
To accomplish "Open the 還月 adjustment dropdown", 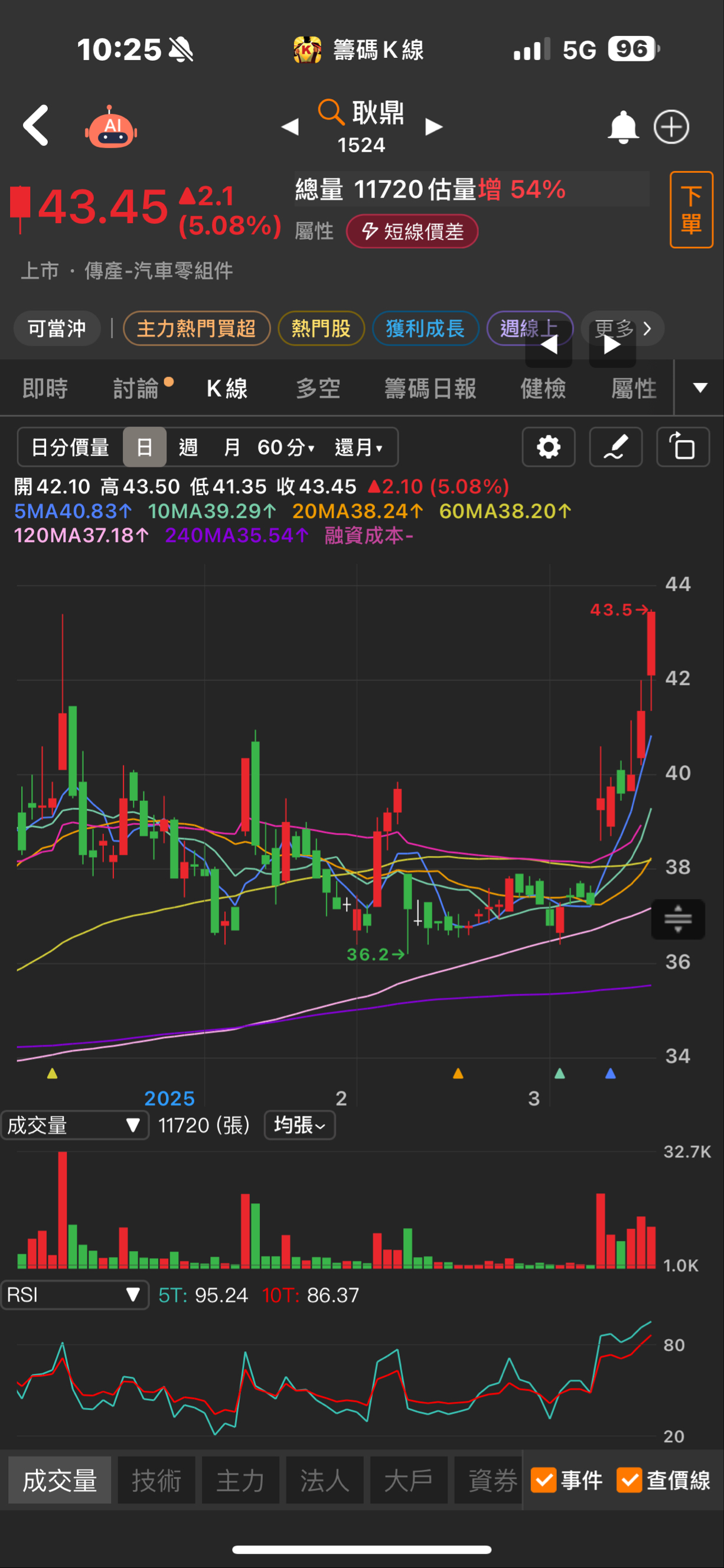I will pyautogui.click(x=358, y=447).
